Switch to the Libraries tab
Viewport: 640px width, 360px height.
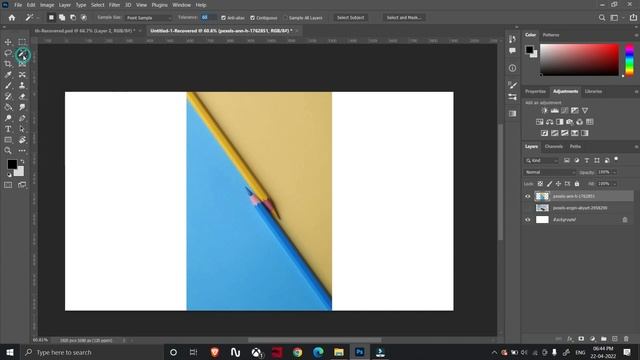point(593,91)
